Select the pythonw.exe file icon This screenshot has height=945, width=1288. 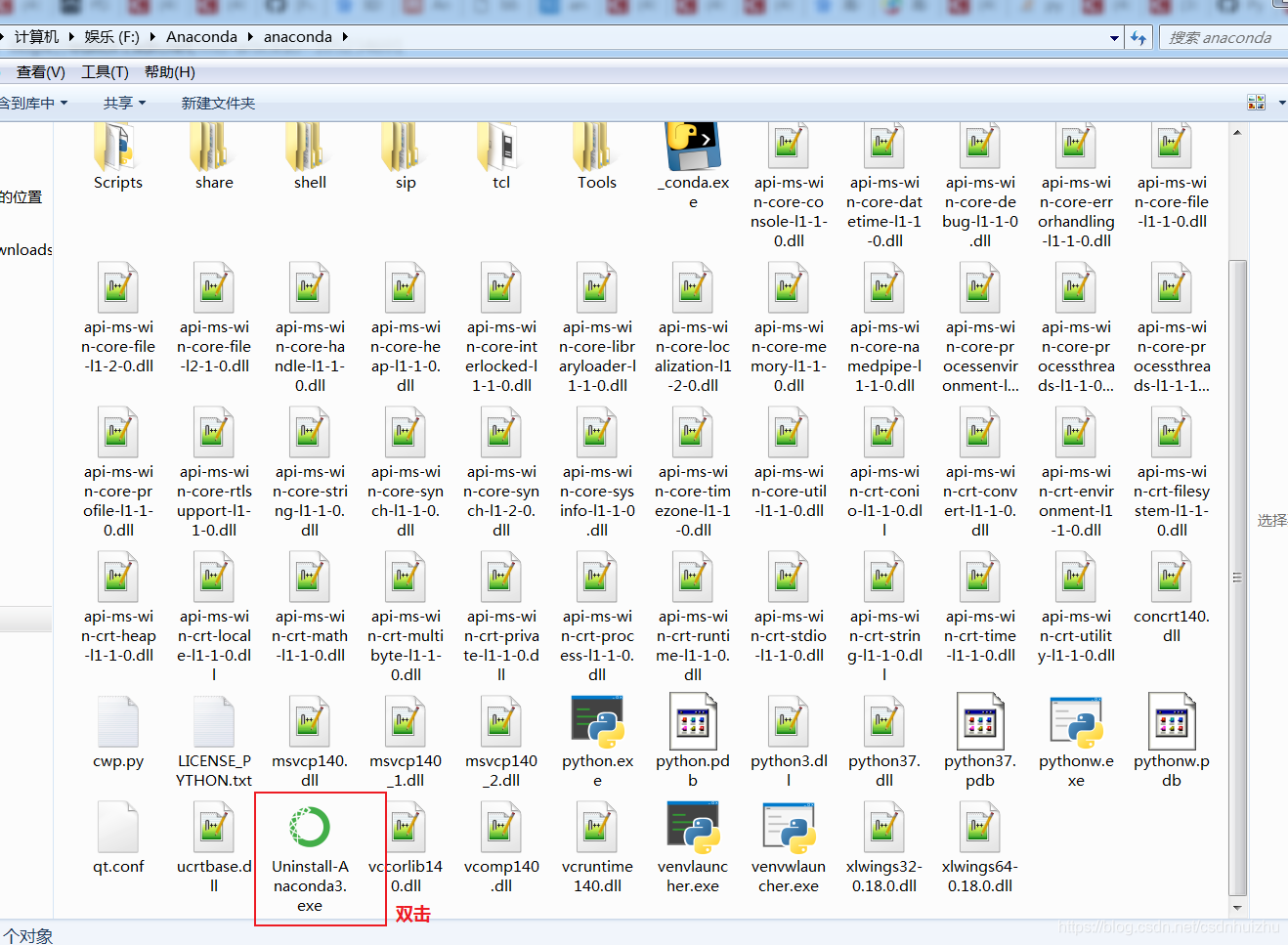click(x=1076, y=721)
